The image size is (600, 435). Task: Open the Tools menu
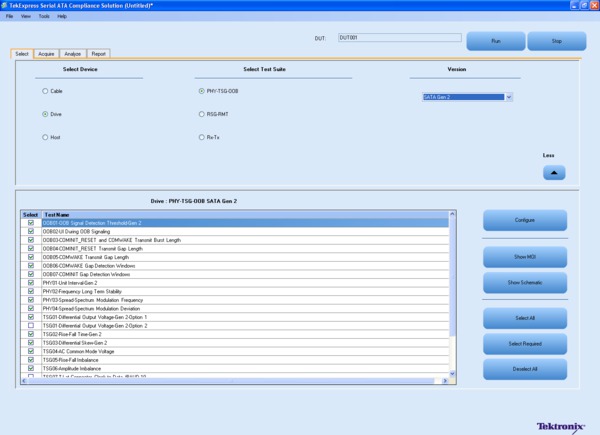click(x=44, y=16)
